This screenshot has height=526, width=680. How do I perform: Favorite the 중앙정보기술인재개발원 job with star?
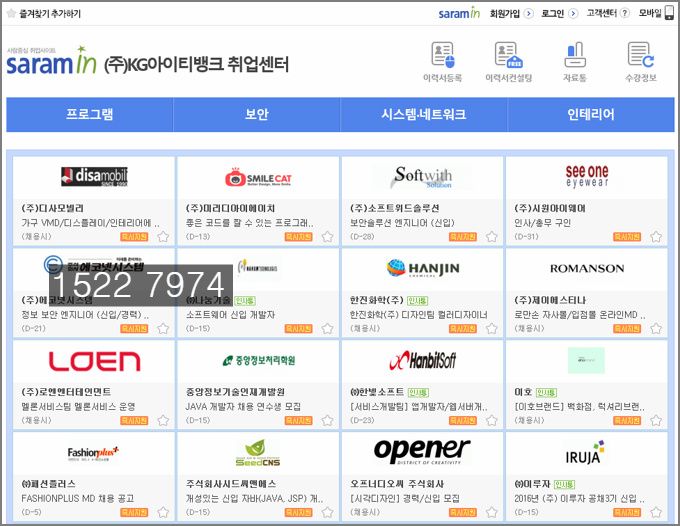coord(327,421)
